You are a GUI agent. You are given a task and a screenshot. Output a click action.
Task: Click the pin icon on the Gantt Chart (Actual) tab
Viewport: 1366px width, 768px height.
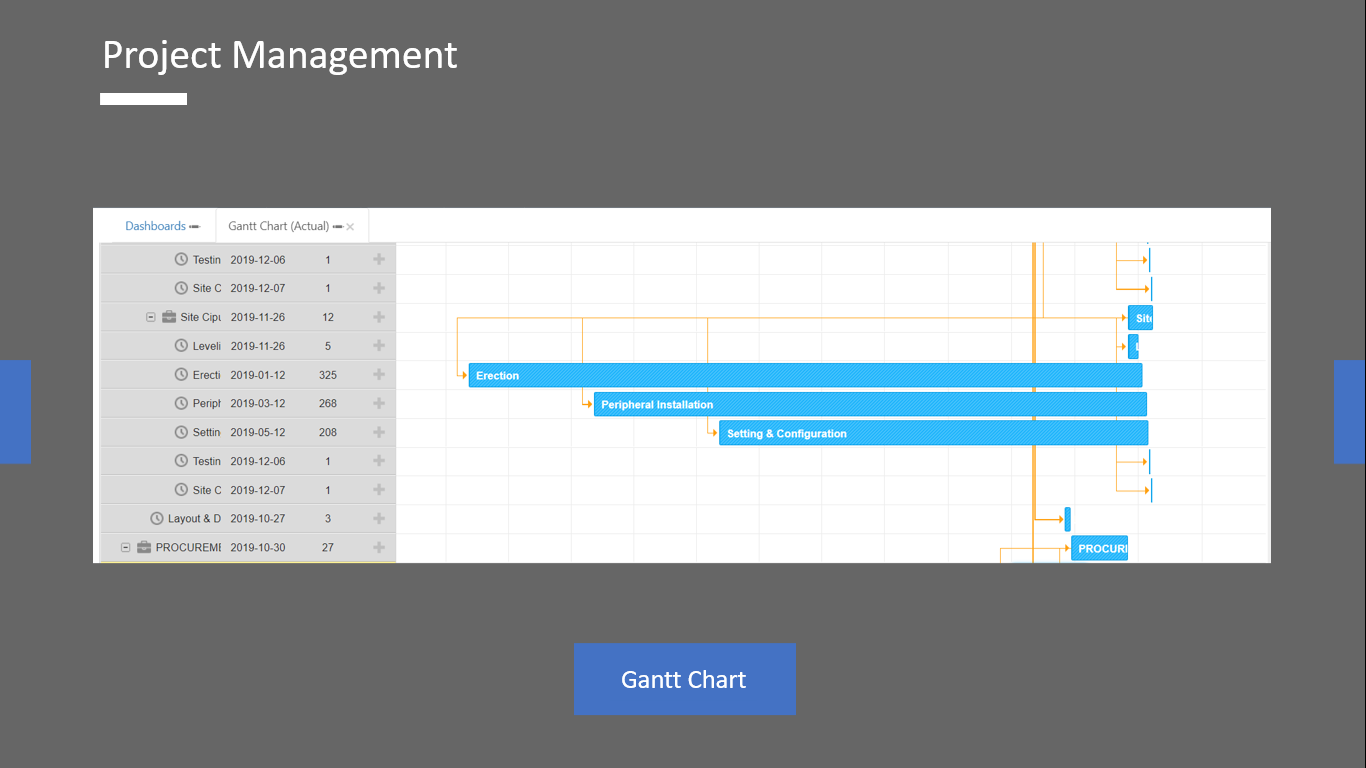[338, 227]
